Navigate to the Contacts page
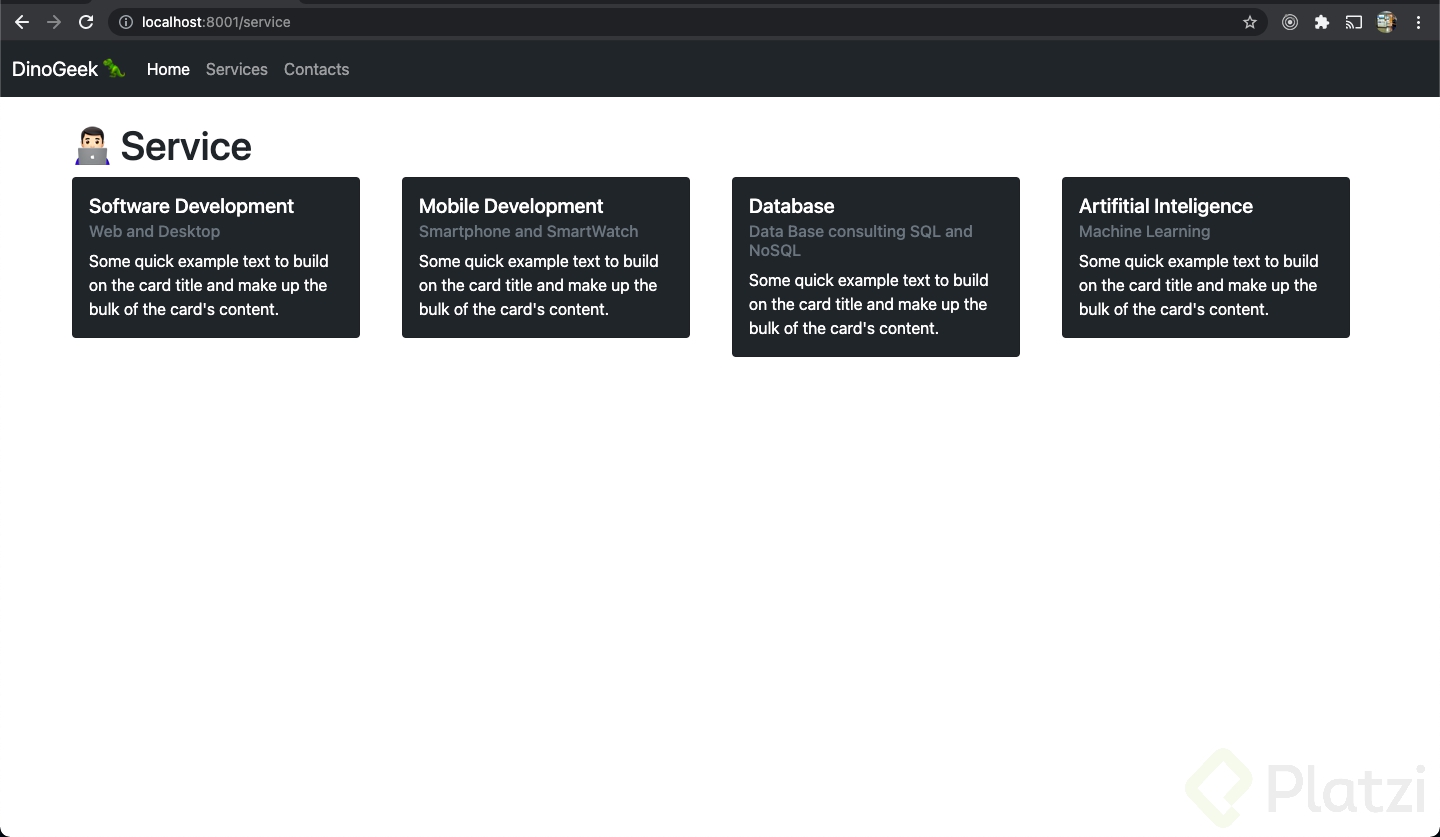1440x837 pixels. (x=316, y=69)
